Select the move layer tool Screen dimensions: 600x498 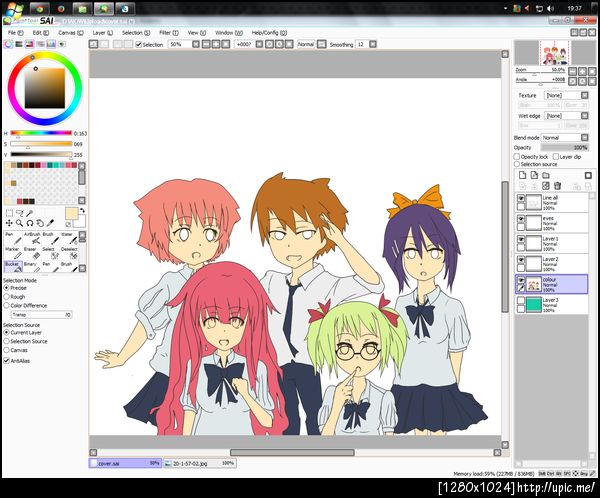[9, 223]
